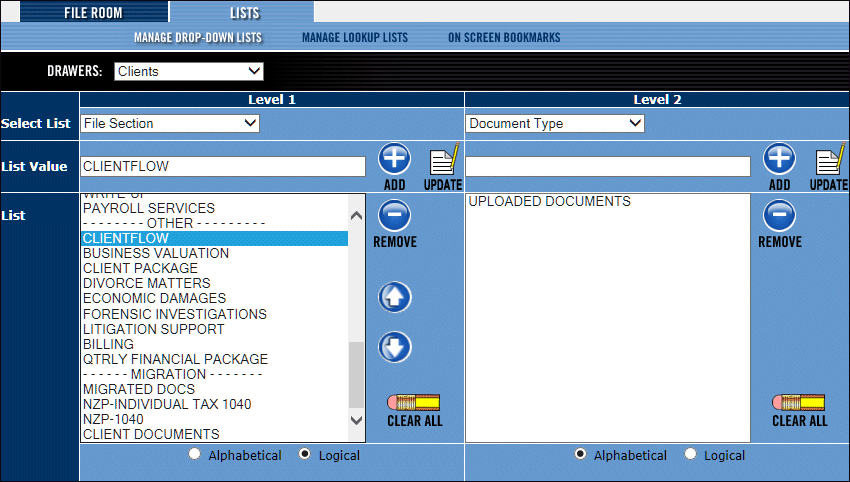Screen dimensions: 850x482
Task: Click the Level 1 Update notepad icon
Action: [x=442, y=162]
